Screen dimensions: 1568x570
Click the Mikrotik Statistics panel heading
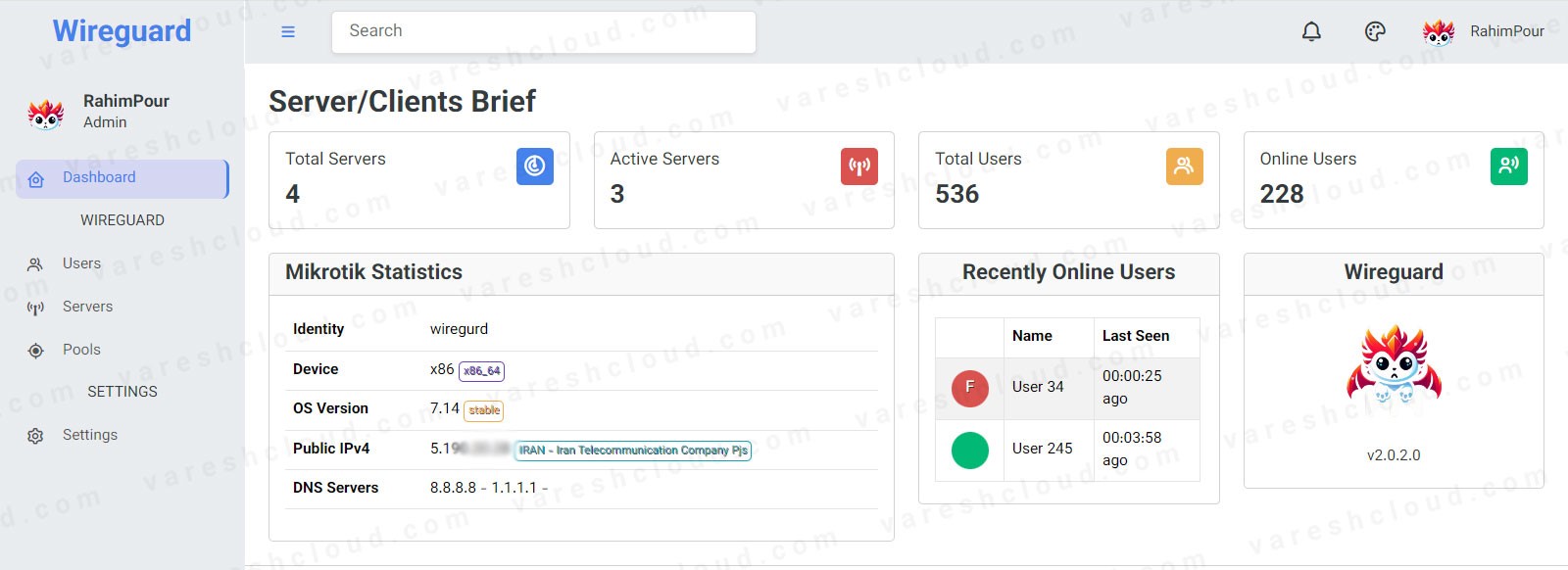[x=373, y=272]
